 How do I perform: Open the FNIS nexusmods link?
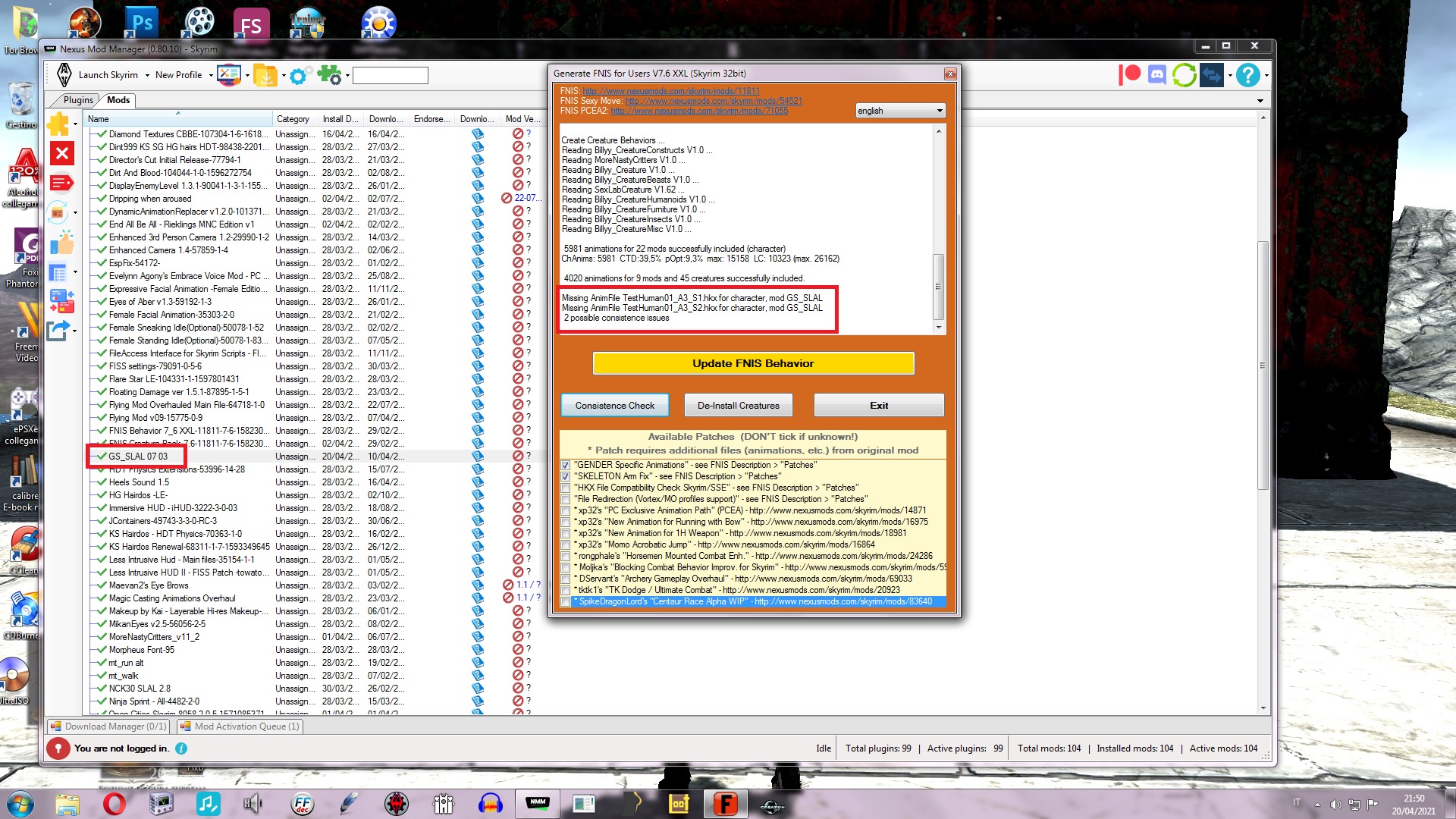coord(671,91)
